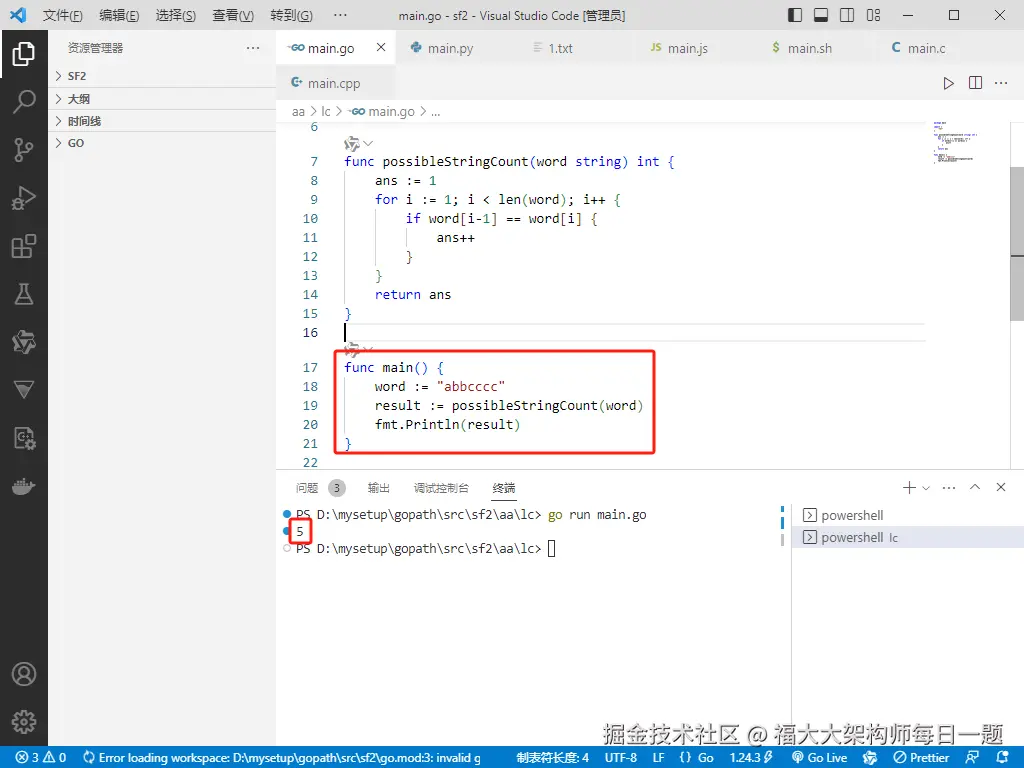Open the 查看(V) menu
Viewport: 1024px width, 768px height.
232,15
